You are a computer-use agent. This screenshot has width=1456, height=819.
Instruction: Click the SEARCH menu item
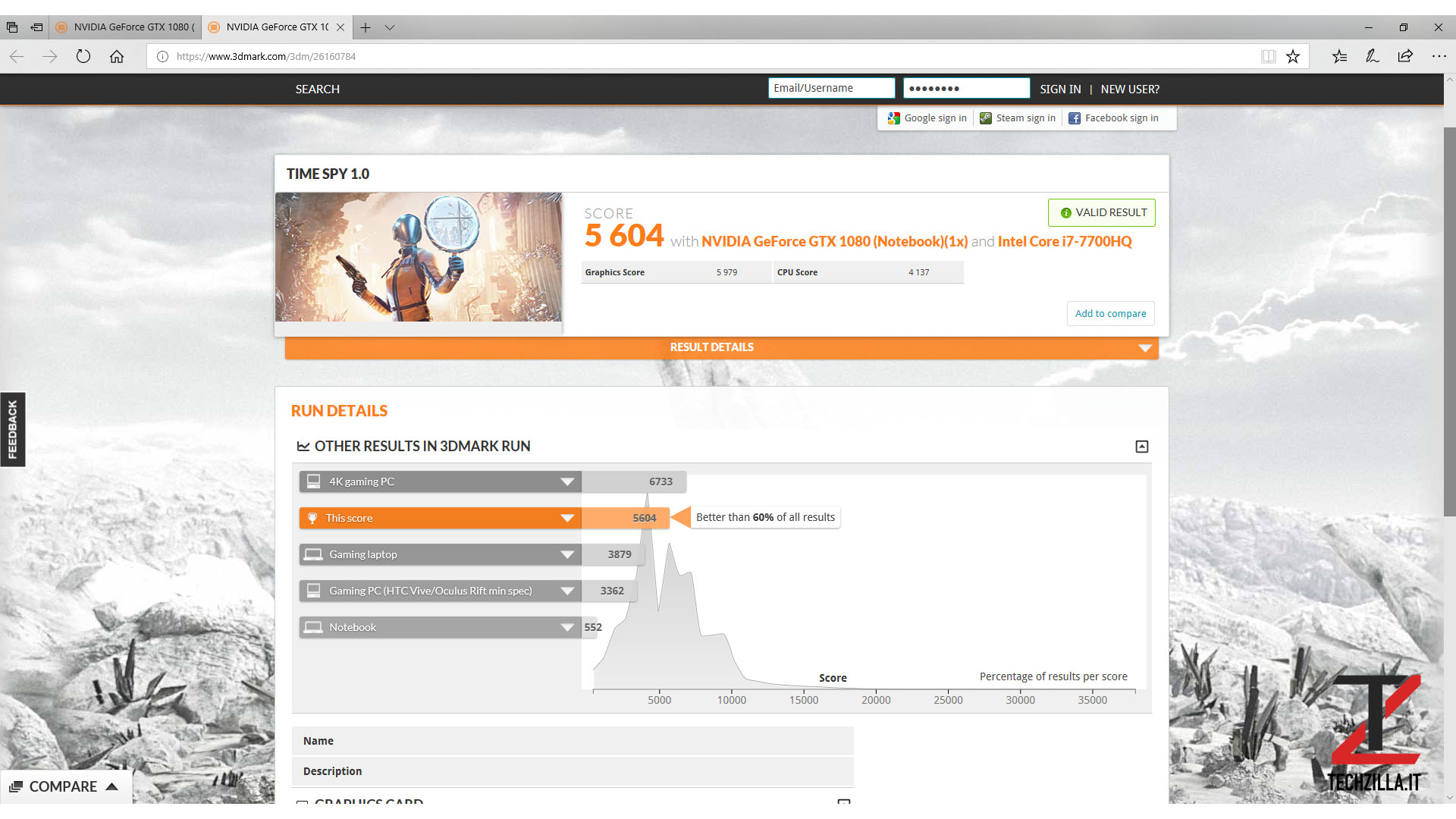click(318, 89)
